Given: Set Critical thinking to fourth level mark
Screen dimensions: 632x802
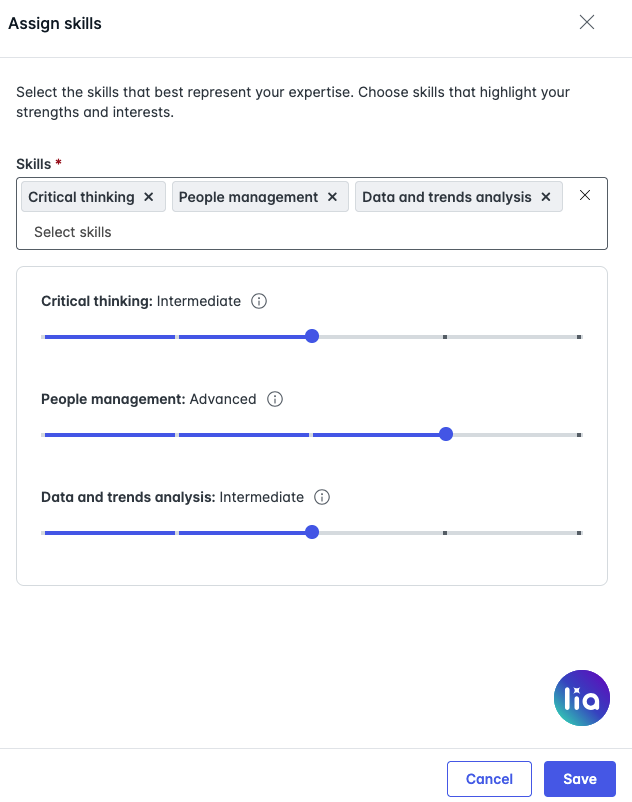Looking at the screenshot, I should tap(445, 337).
